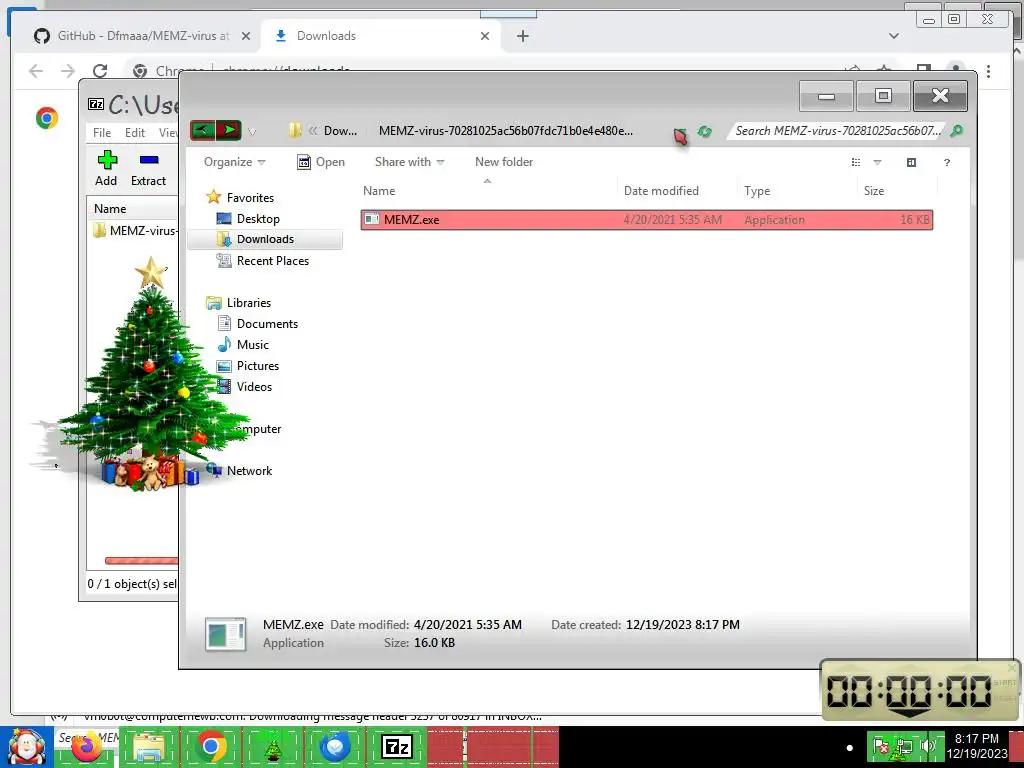
Task: Sort by the Size column header
Action: [x=897, y=191]
